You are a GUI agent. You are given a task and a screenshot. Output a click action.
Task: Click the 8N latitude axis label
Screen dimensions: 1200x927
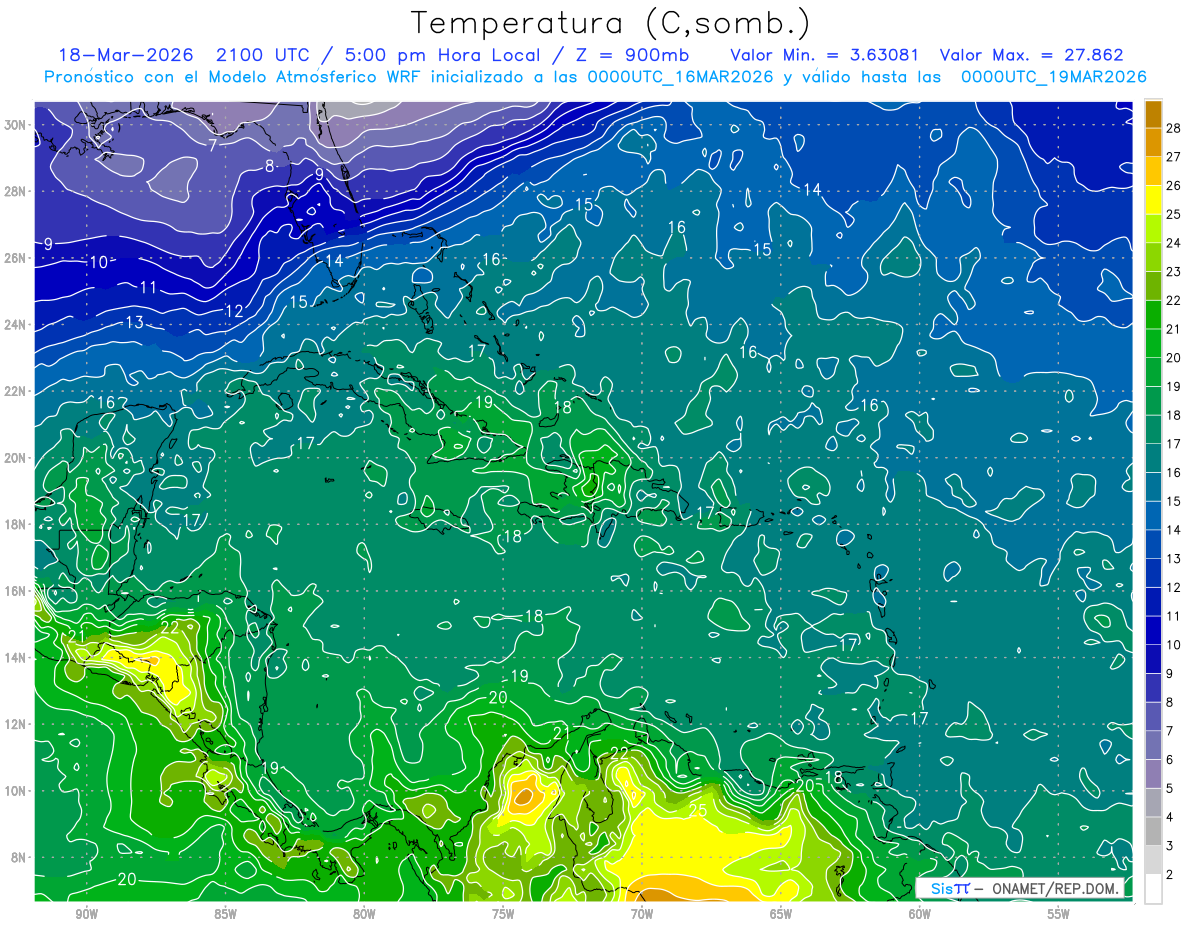[x=20, y=858]
